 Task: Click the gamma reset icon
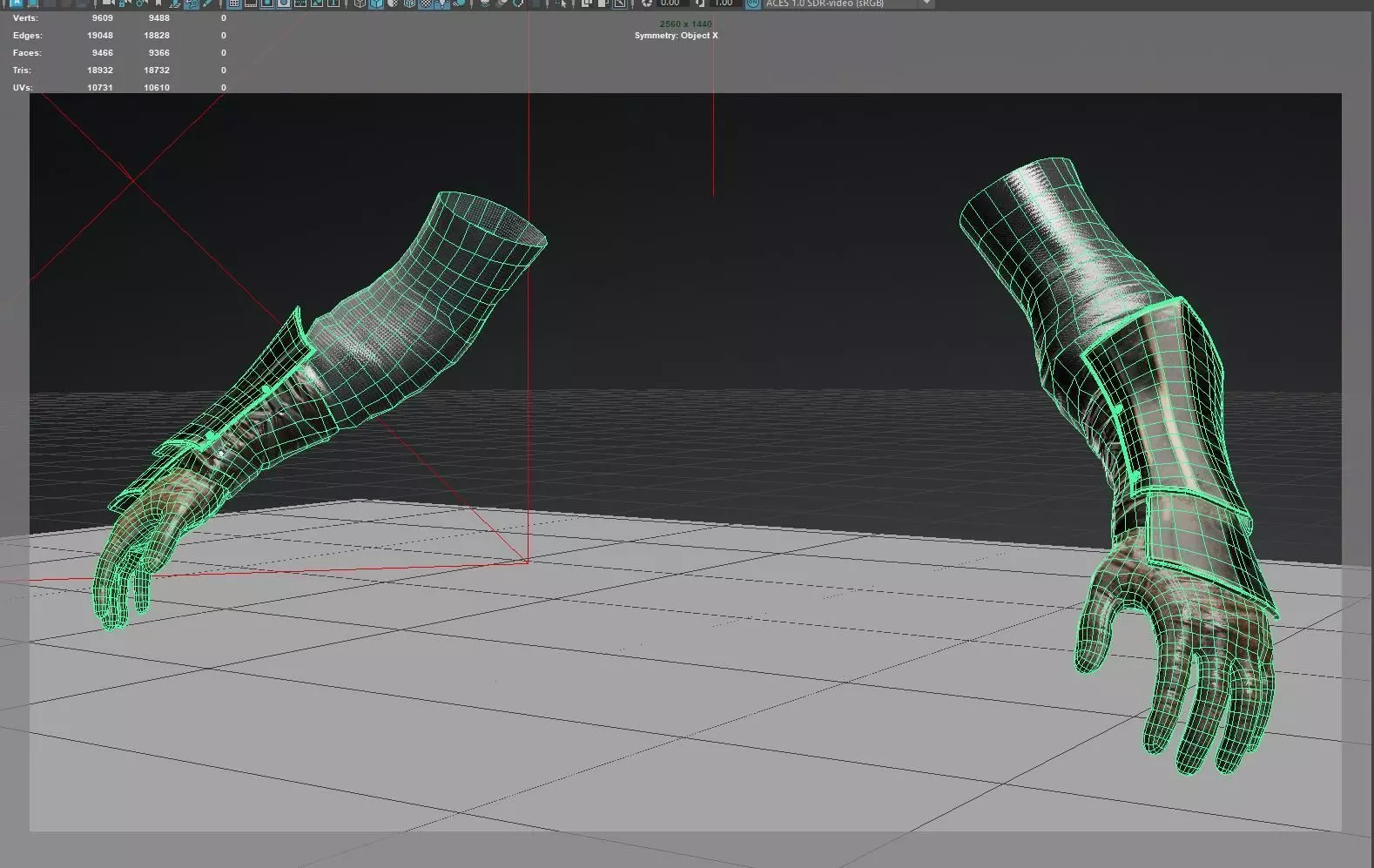pos(699,3)
